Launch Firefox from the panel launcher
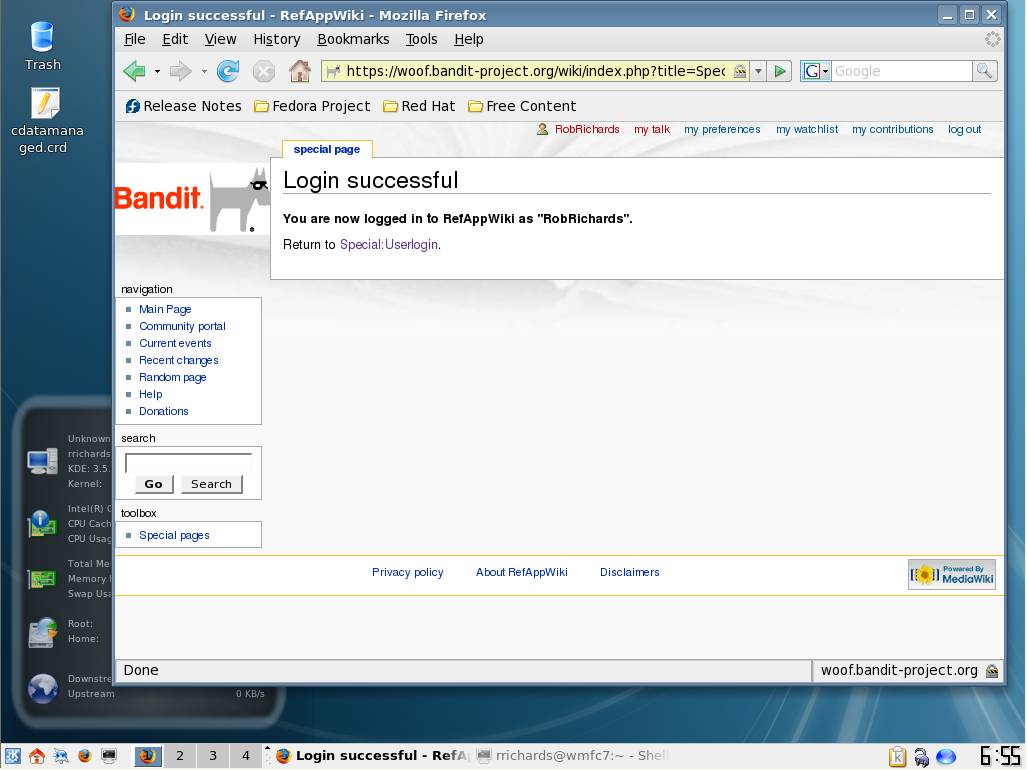Image resolution: width=1027 pixels, height=770 pixels. [84, 756]
